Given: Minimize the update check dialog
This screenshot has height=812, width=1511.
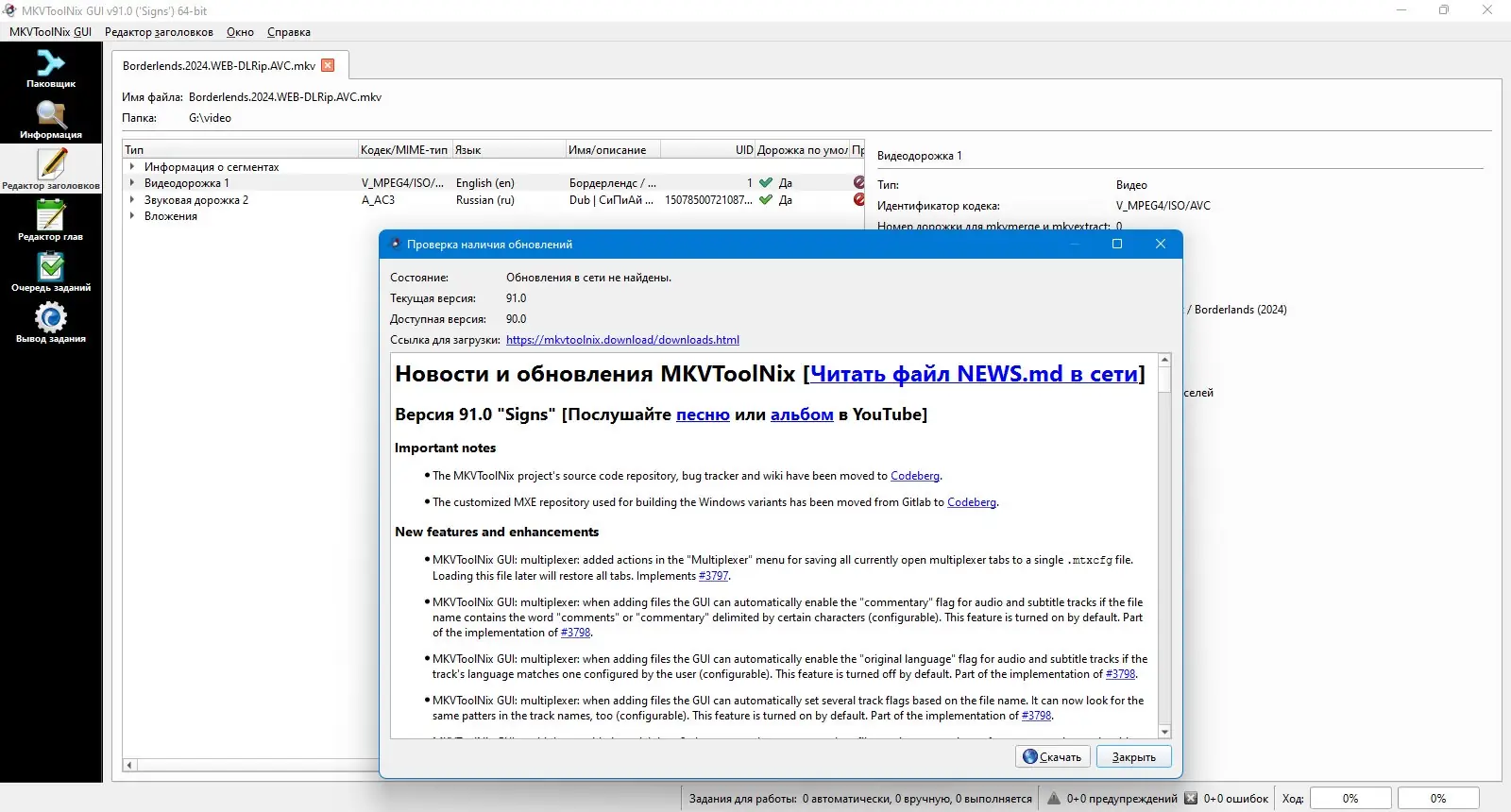Looking at the screenshot, I should [1074, 244].
